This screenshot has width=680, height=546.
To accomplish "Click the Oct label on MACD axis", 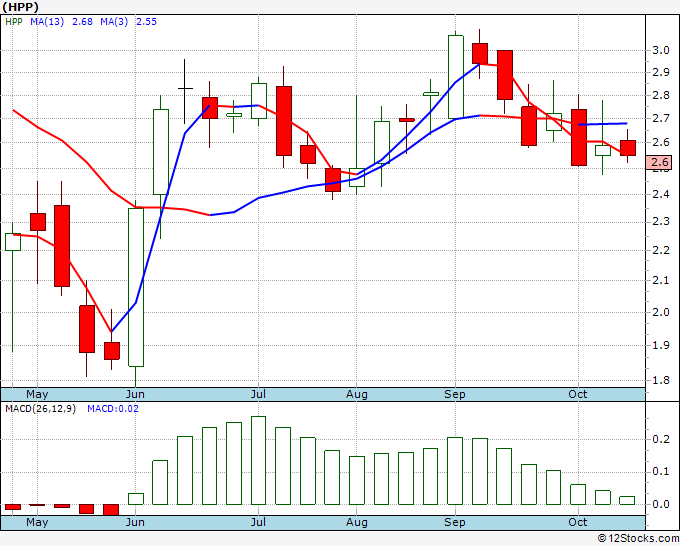I will pyautogui.click(x=578, y=522).
